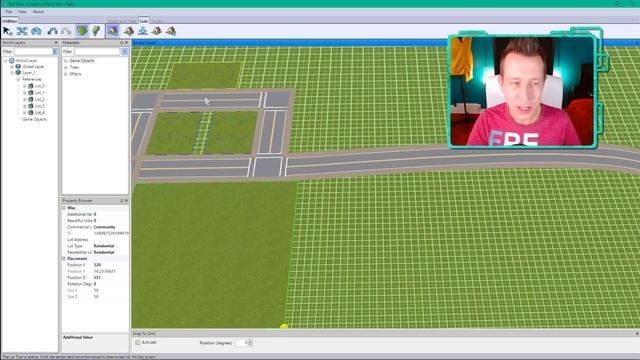Pick the tree placement tool
The width and height of the screenshot is (640, 360).
point(96,31)
